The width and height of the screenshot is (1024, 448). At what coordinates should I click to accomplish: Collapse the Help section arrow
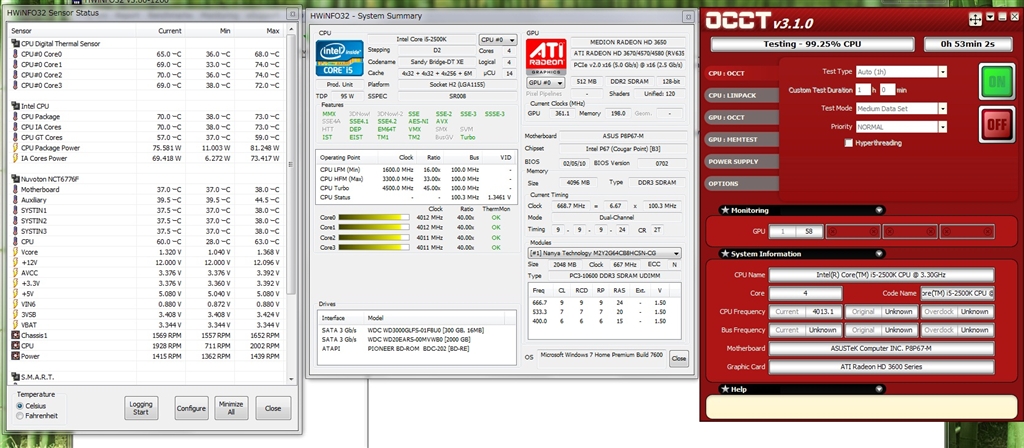(879, 389)
